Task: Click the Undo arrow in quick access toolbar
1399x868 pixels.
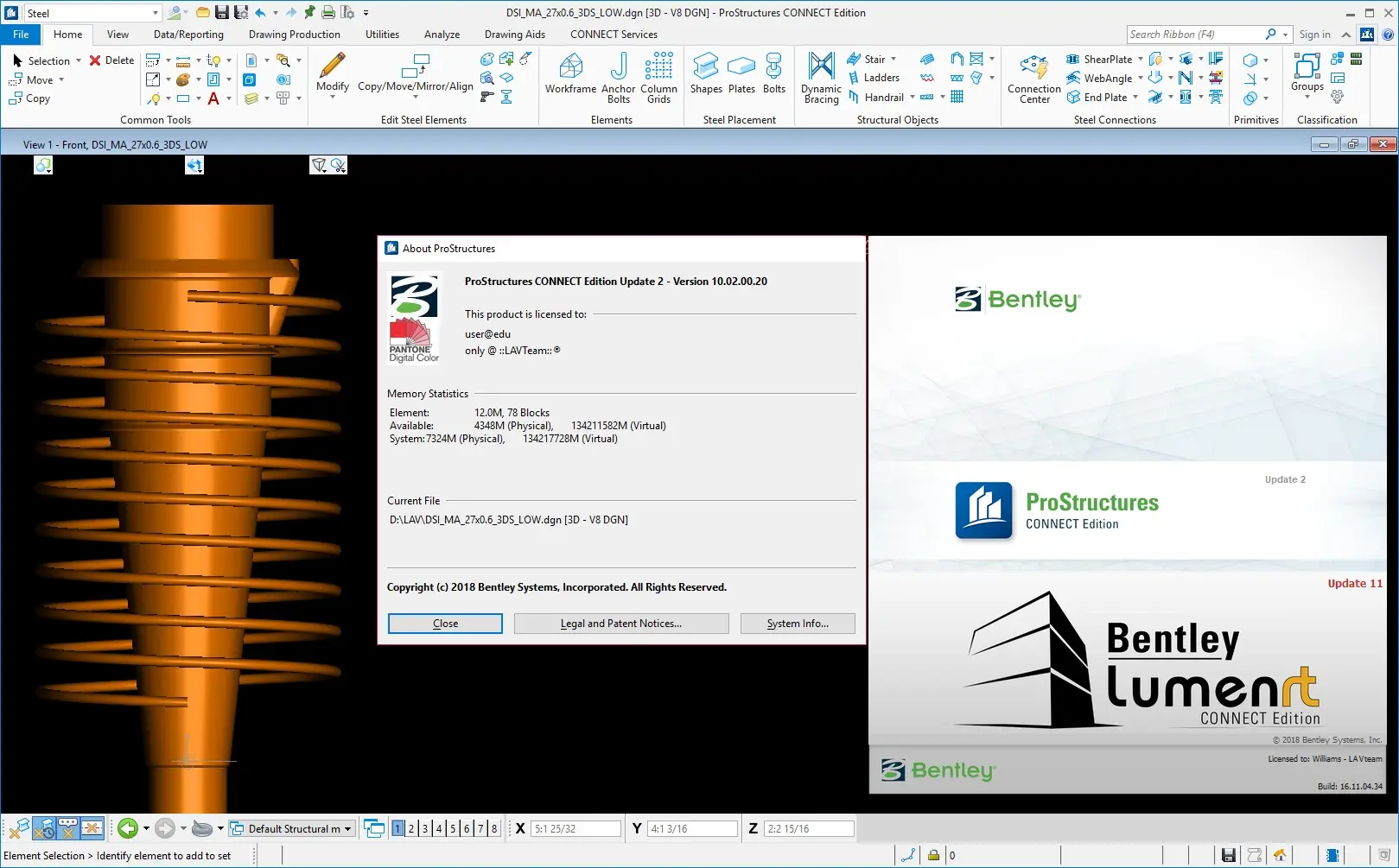Action: tap(260, 12)
